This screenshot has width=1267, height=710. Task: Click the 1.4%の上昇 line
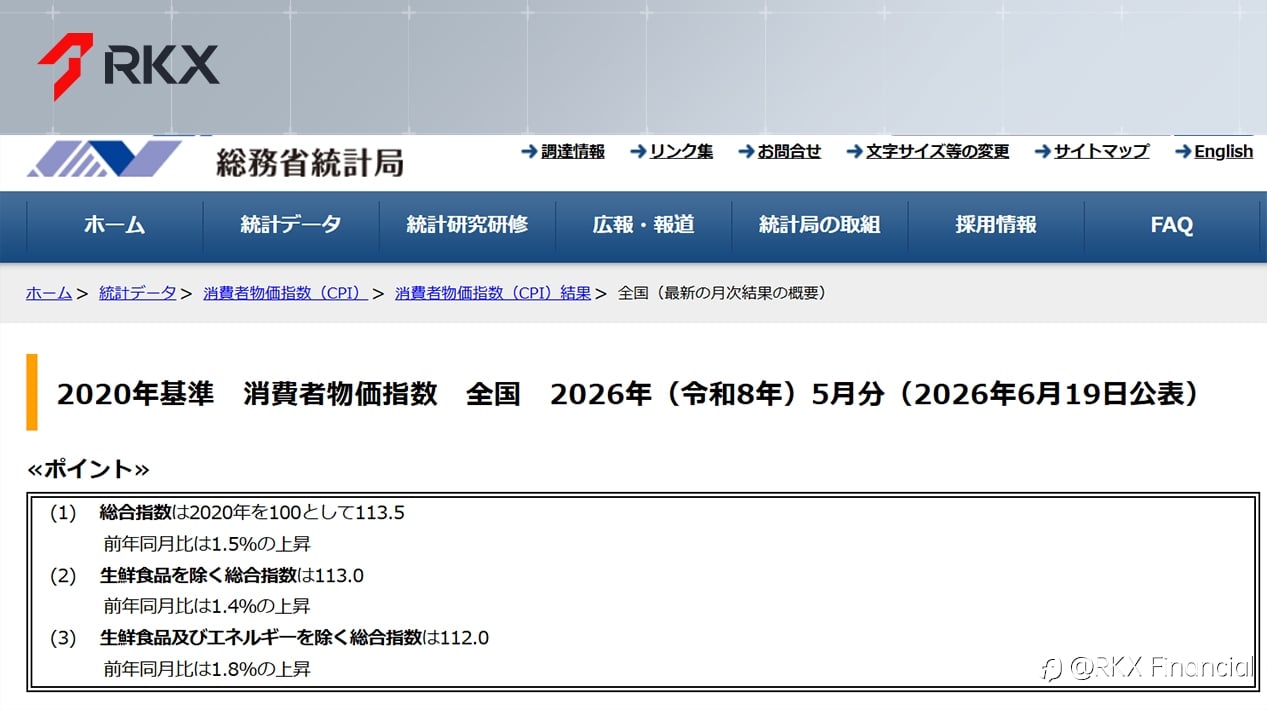click(x=207, y=606)
